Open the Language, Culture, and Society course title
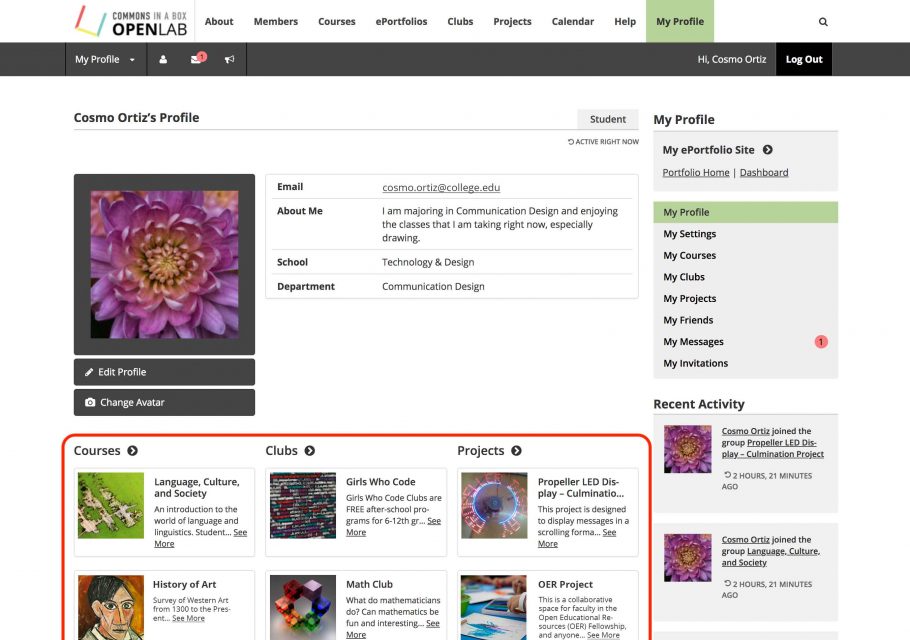This screenshot has width=910, height=640. [x=197, y=487]
